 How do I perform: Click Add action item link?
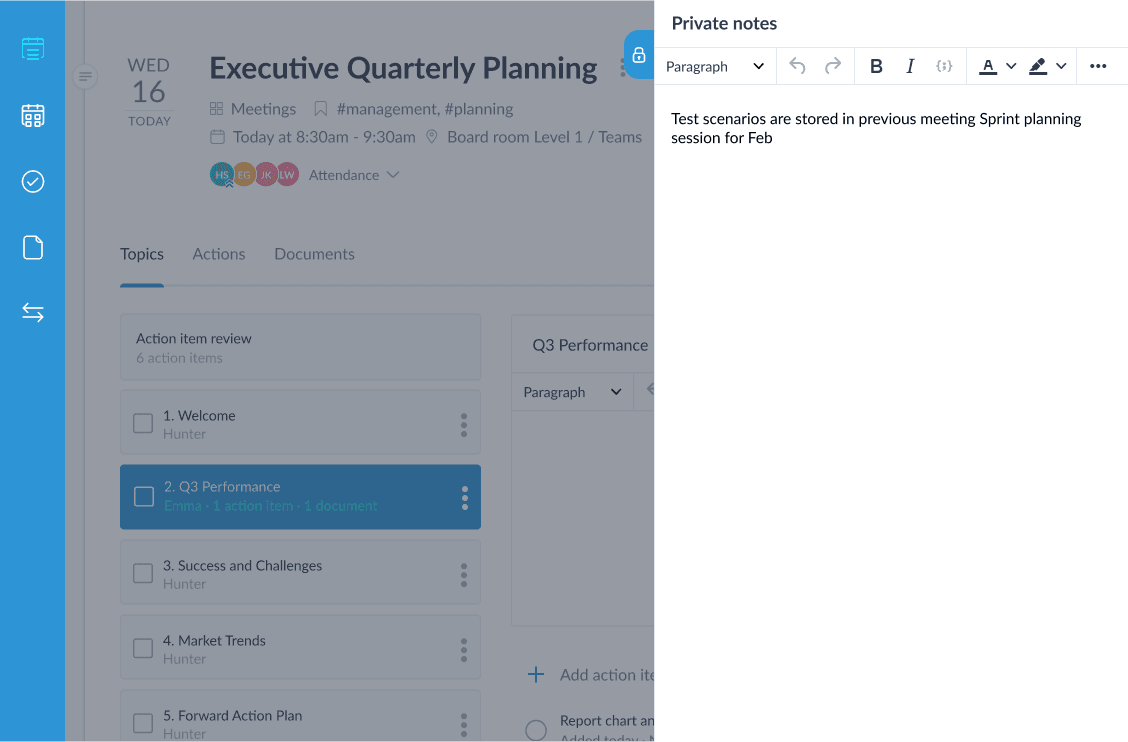pos(591,675)
